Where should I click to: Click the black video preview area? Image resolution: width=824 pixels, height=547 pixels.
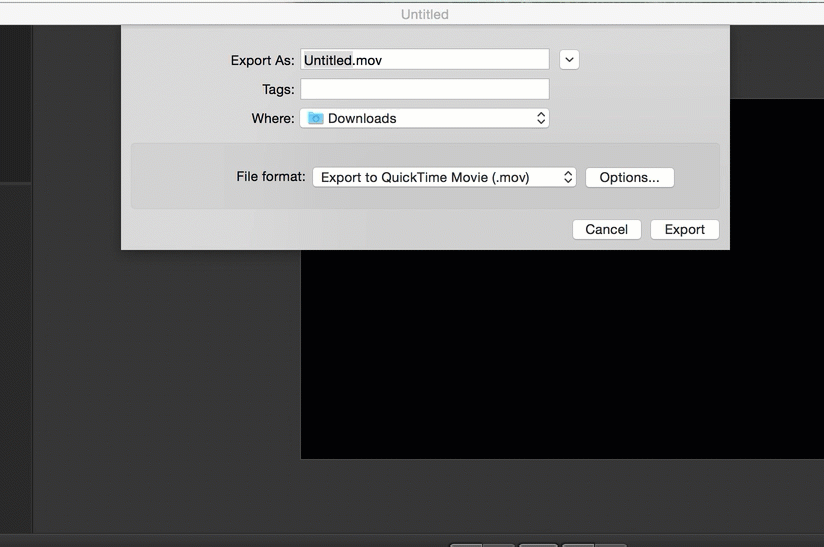pos(562,353)
